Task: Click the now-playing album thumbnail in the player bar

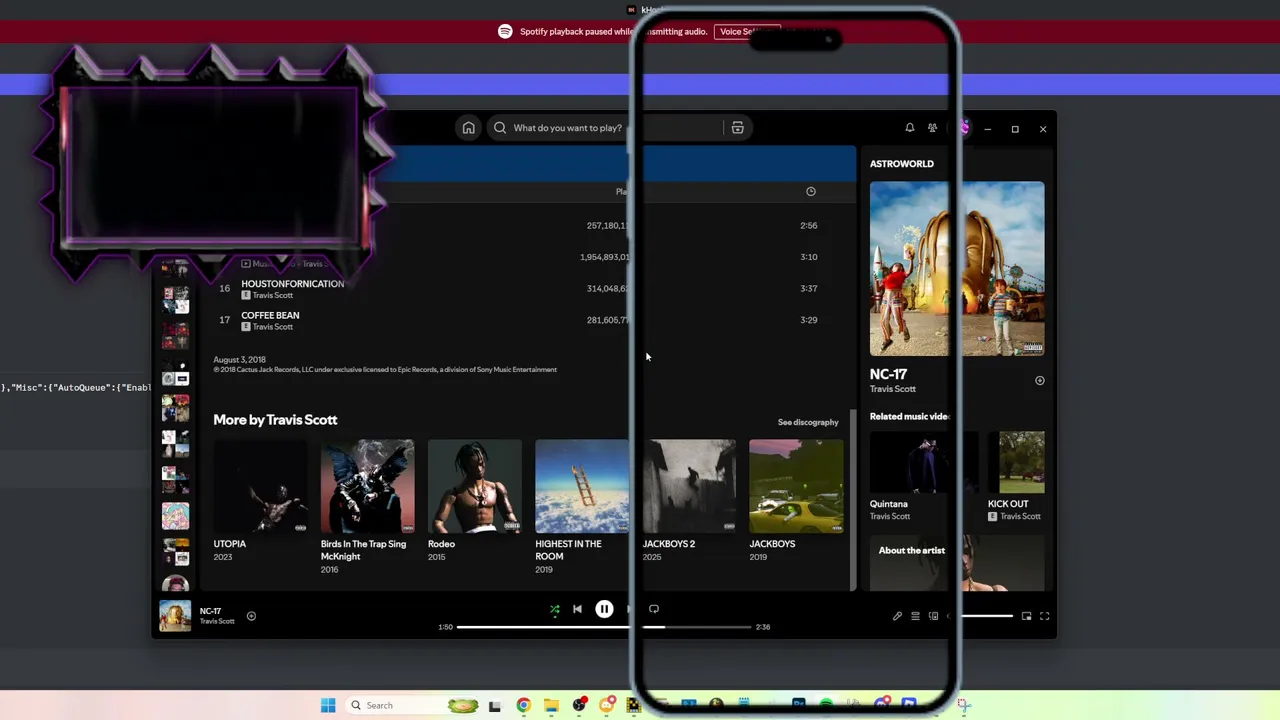Action: point(175,616)
